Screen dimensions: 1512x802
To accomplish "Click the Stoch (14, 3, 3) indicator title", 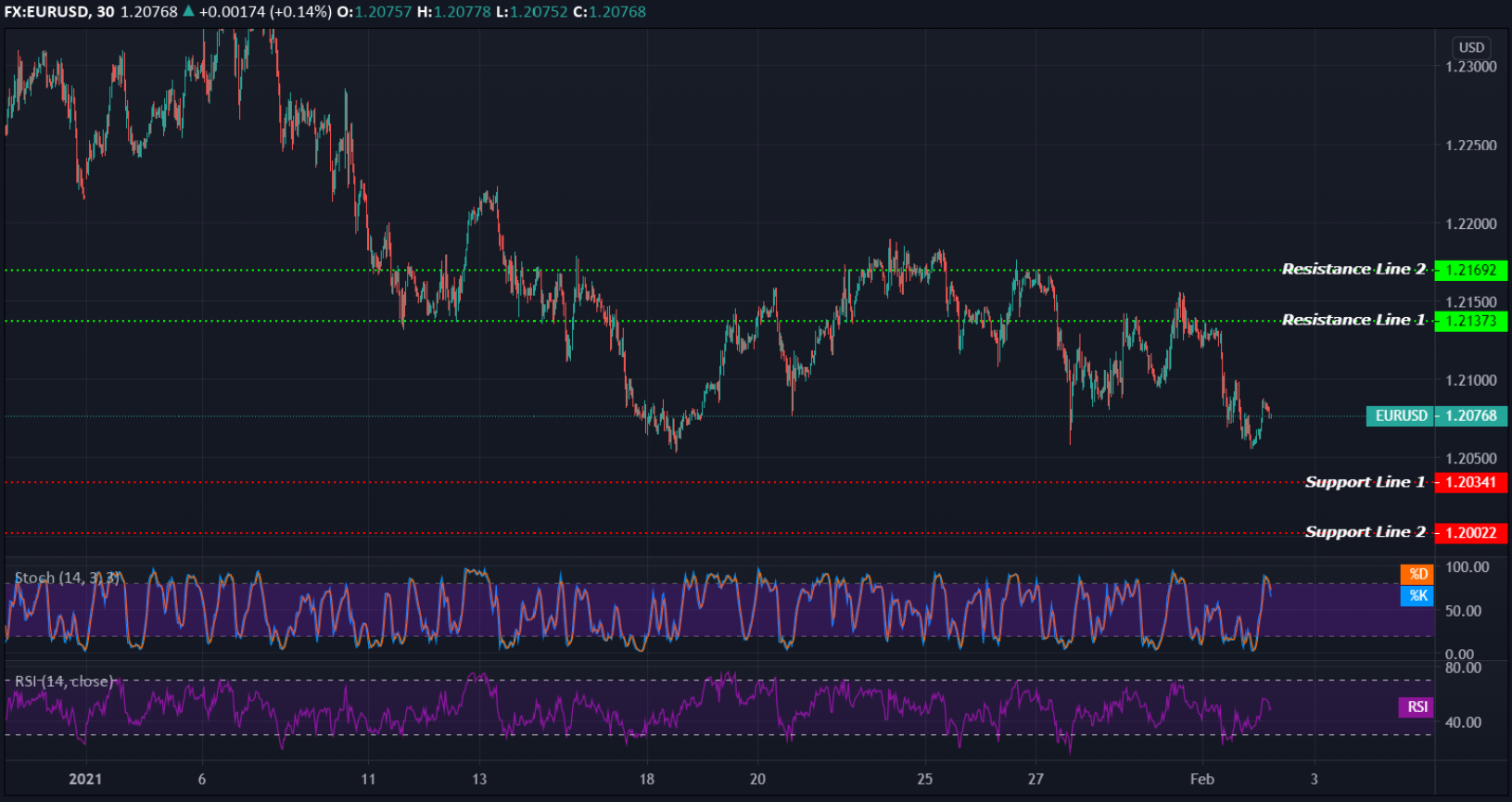I will click(x=67, y=578).
